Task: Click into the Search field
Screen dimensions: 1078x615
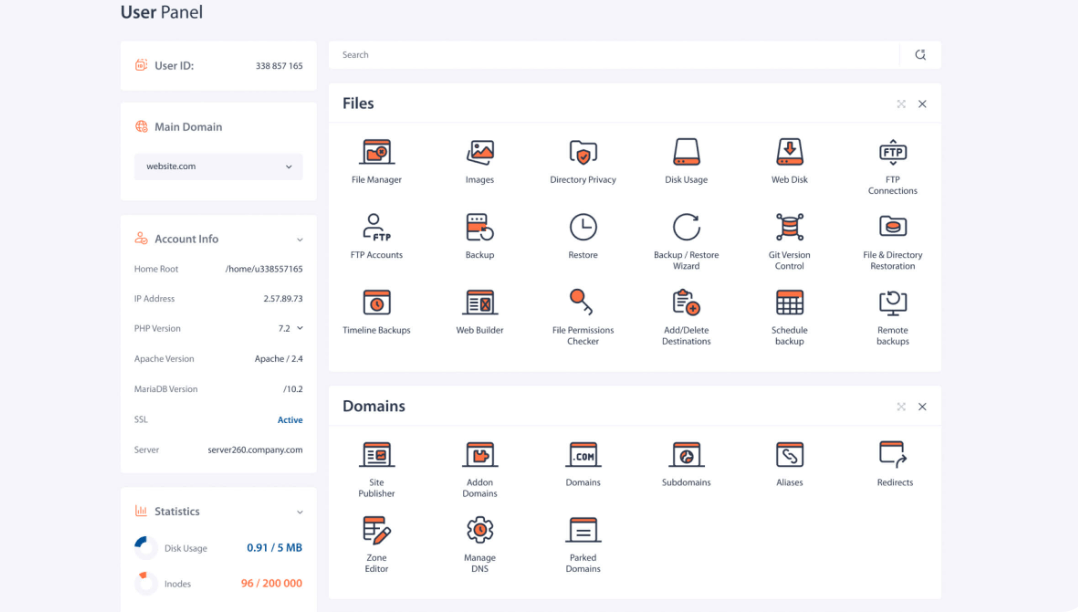Action: click(x=615, y=55)
